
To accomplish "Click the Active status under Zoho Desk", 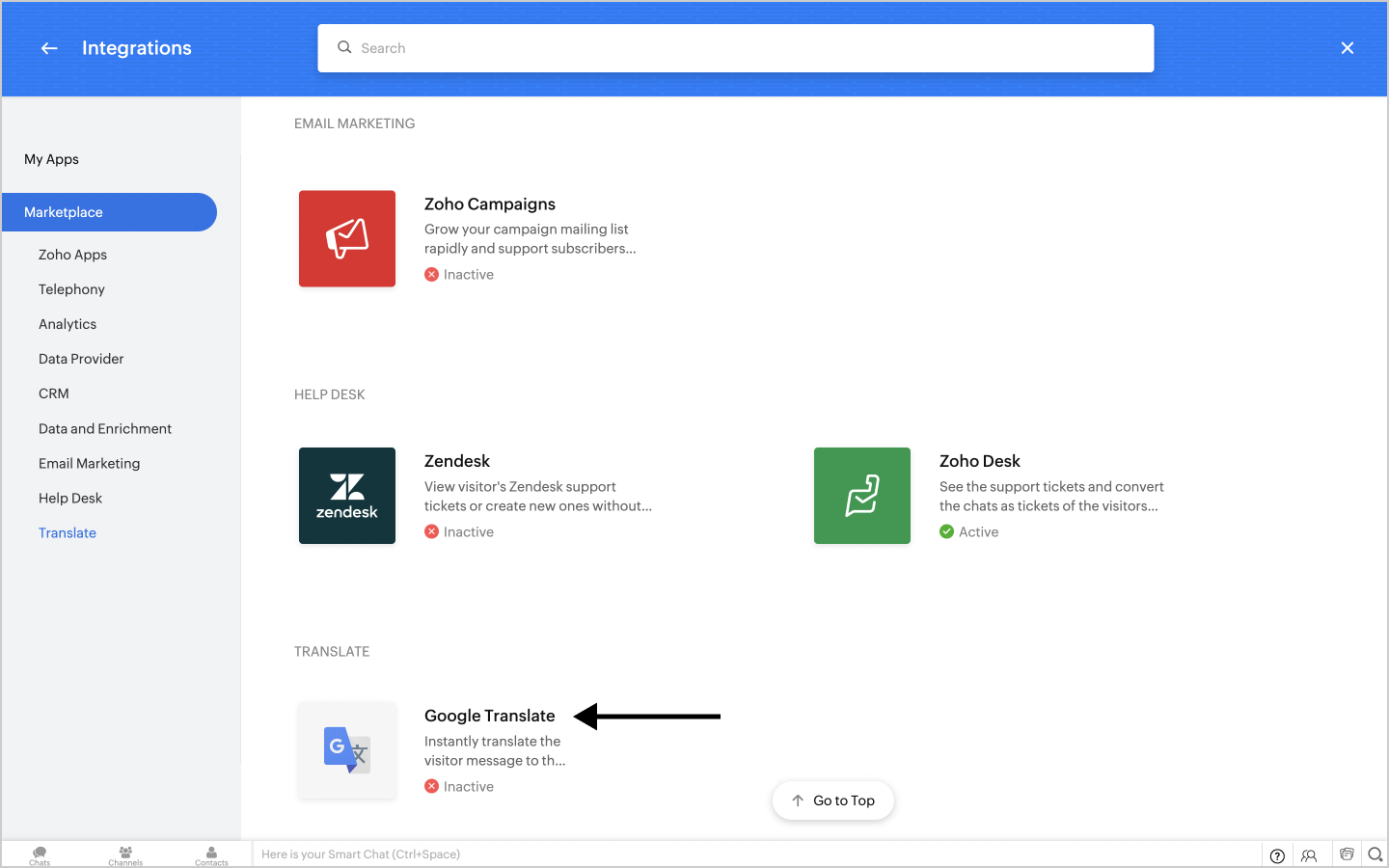I will [x=969, y=532].
